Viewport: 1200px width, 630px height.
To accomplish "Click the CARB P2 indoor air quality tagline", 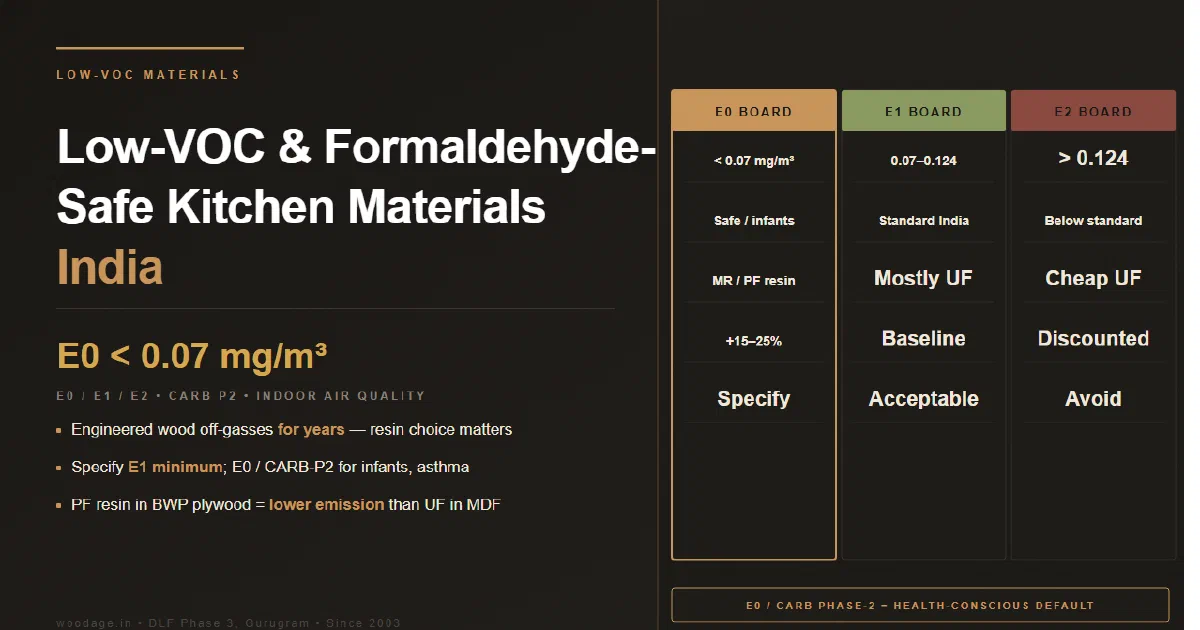I will pyautogui.click(x=241, y=396).
